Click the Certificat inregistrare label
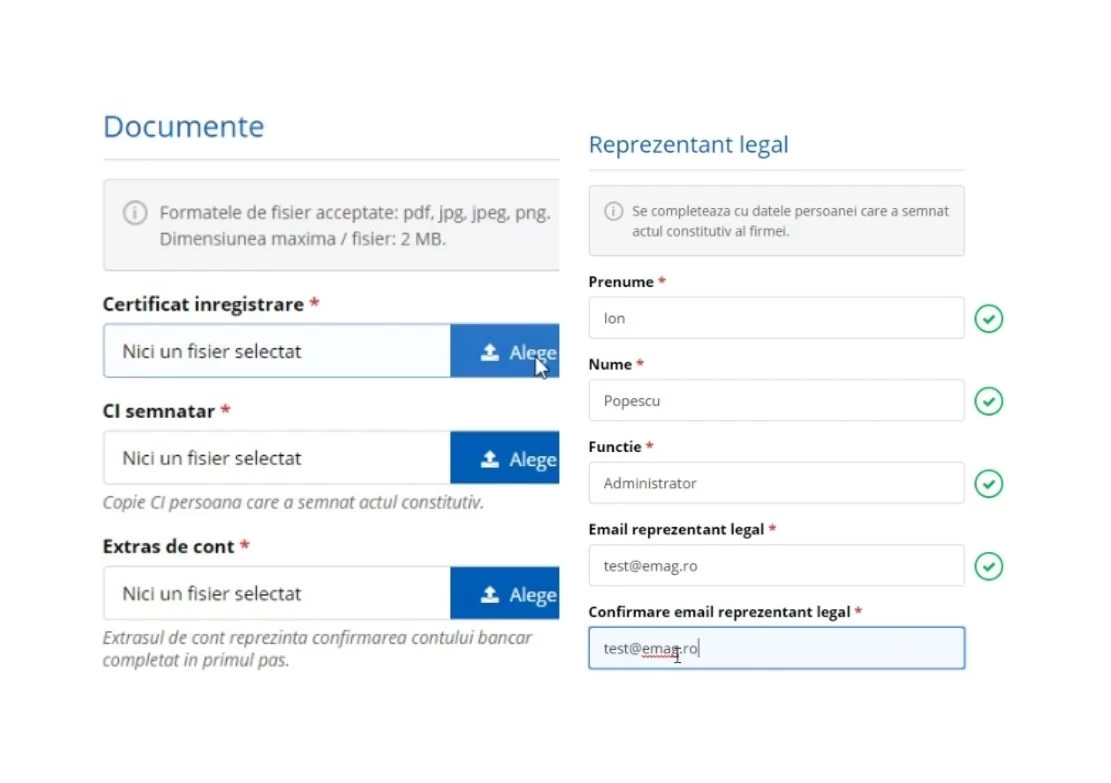 click(203, 304)
